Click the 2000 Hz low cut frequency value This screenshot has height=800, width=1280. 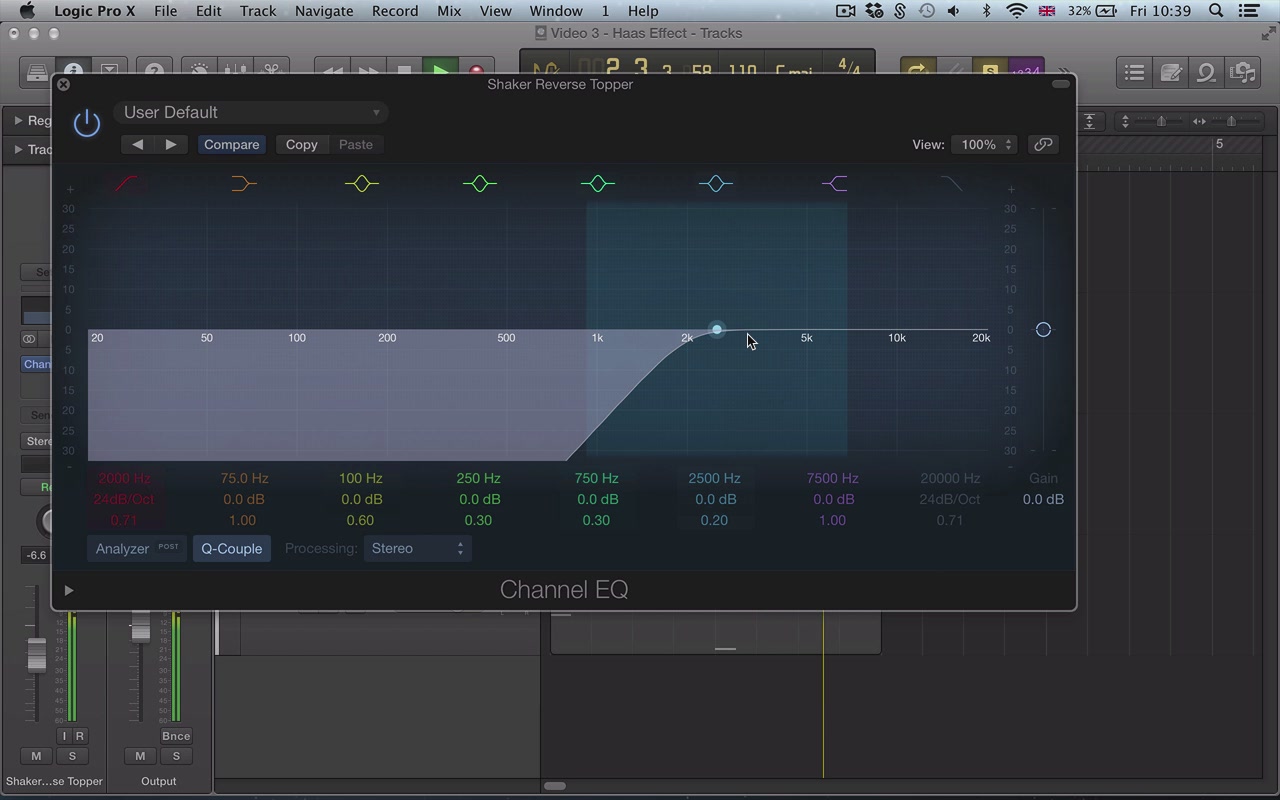tap(125, 479)
